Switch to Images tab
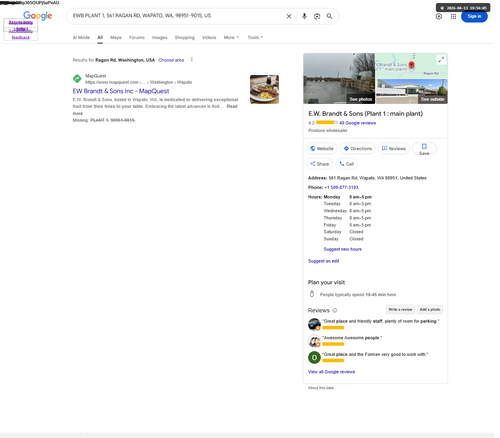The width and height of the screenshot is (500, 438). pyautogui.click(x=160, y=38)
